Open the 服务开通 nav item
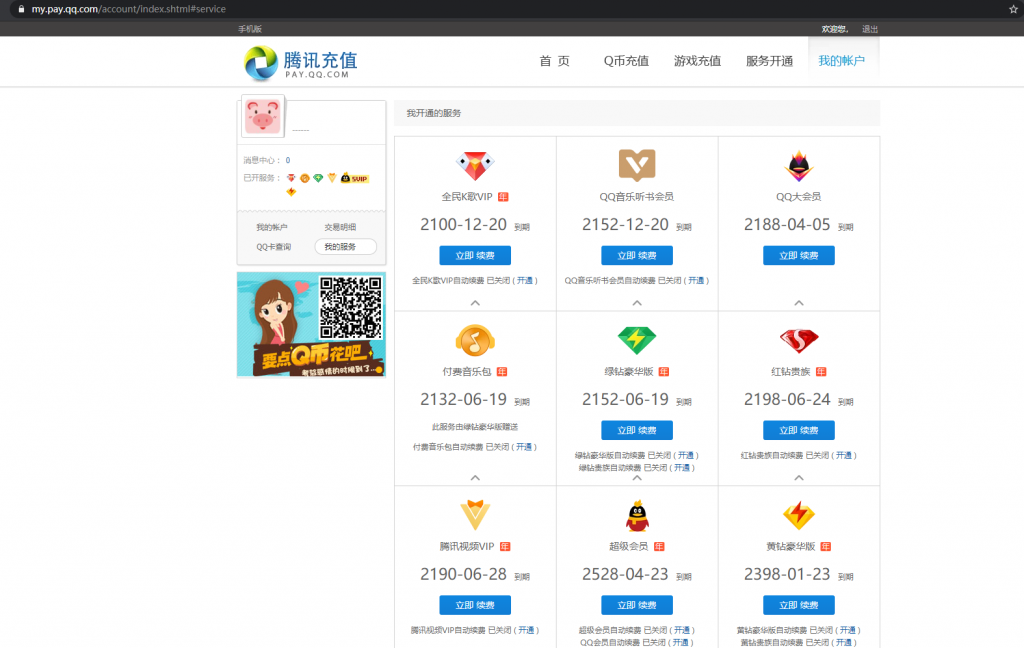1024x648 pixels. pyautogui.click(x=769, y=61)
